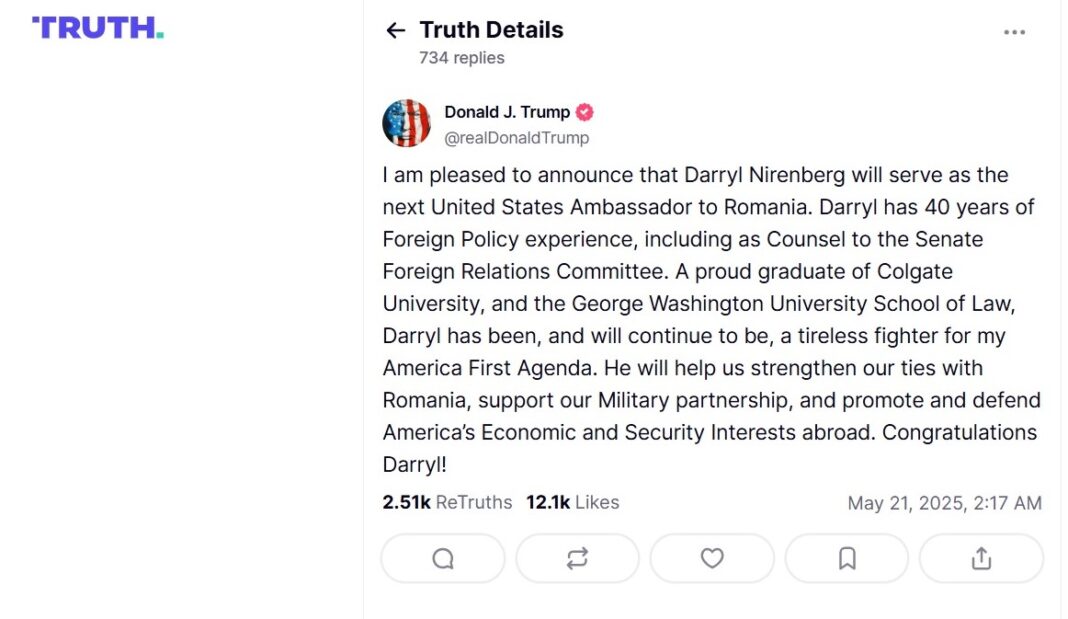
Task: Like the post with the heart
Action: (x=712, y=559)
